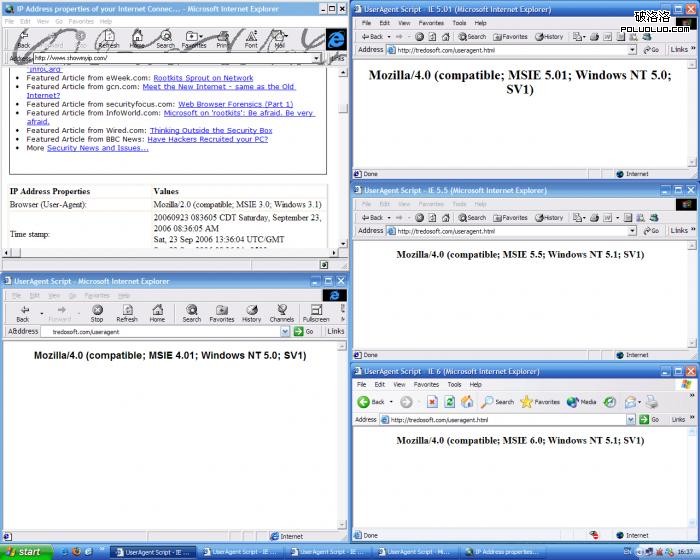Expand the Back history arrow in the IE 6 toolbar
This screenshot has height=560, width=700.
click(x=390, y=402)
